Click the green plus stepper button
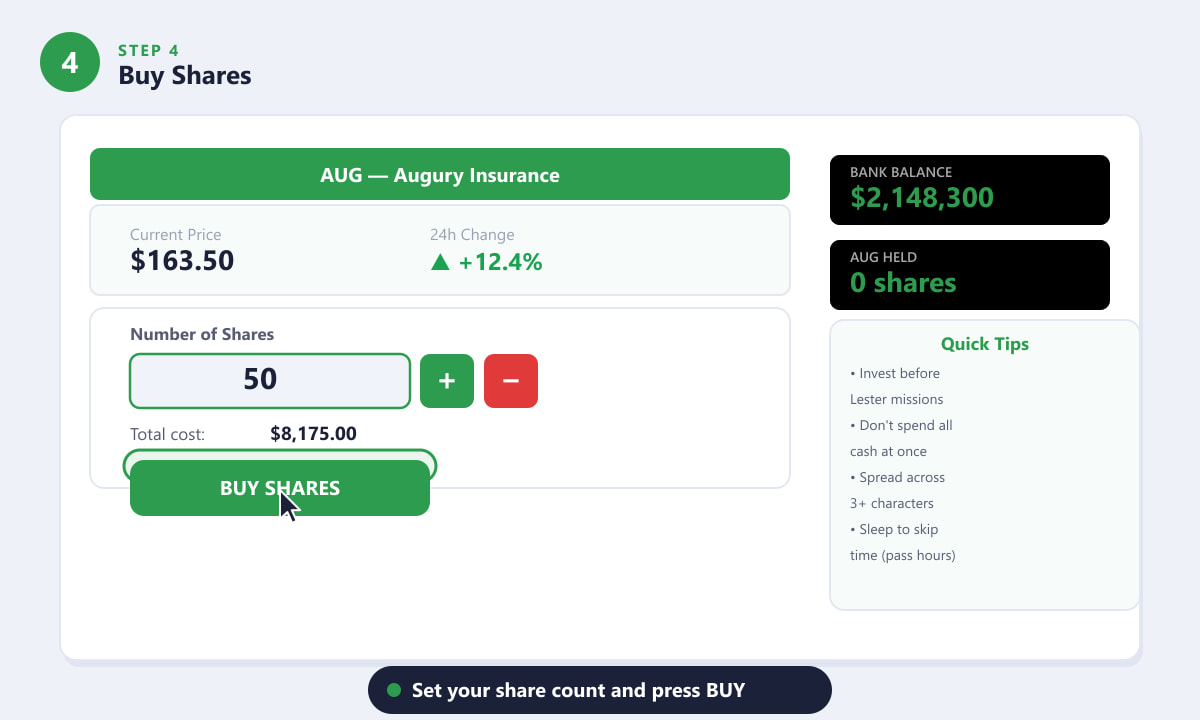 [447, 381]
